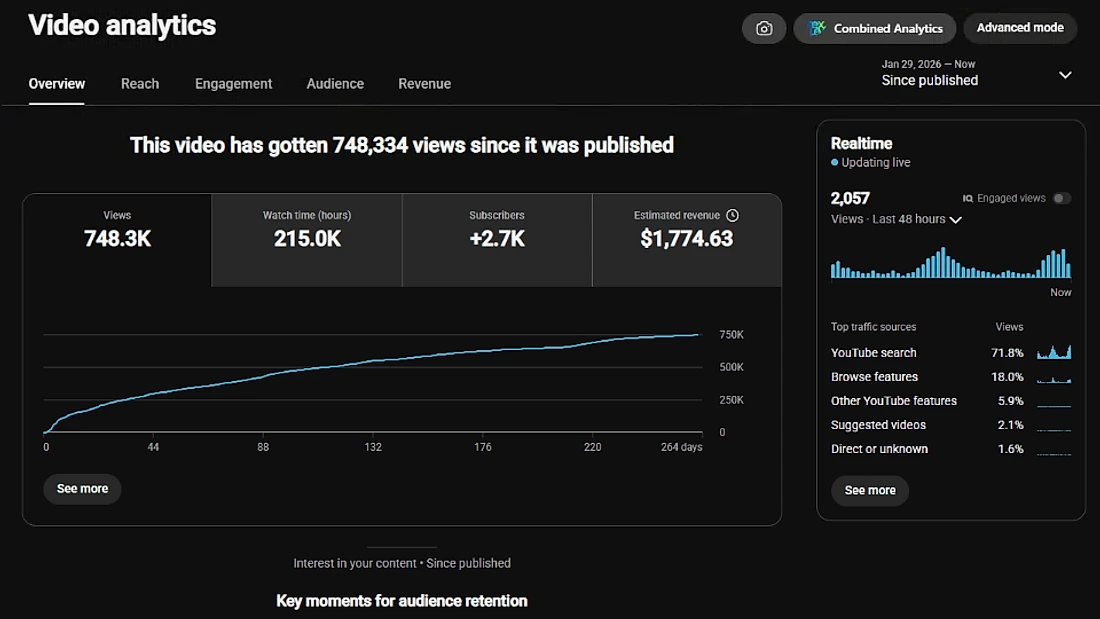Select the Subscribers metric card
The image size is (1100, 619).
pos(497,240)
